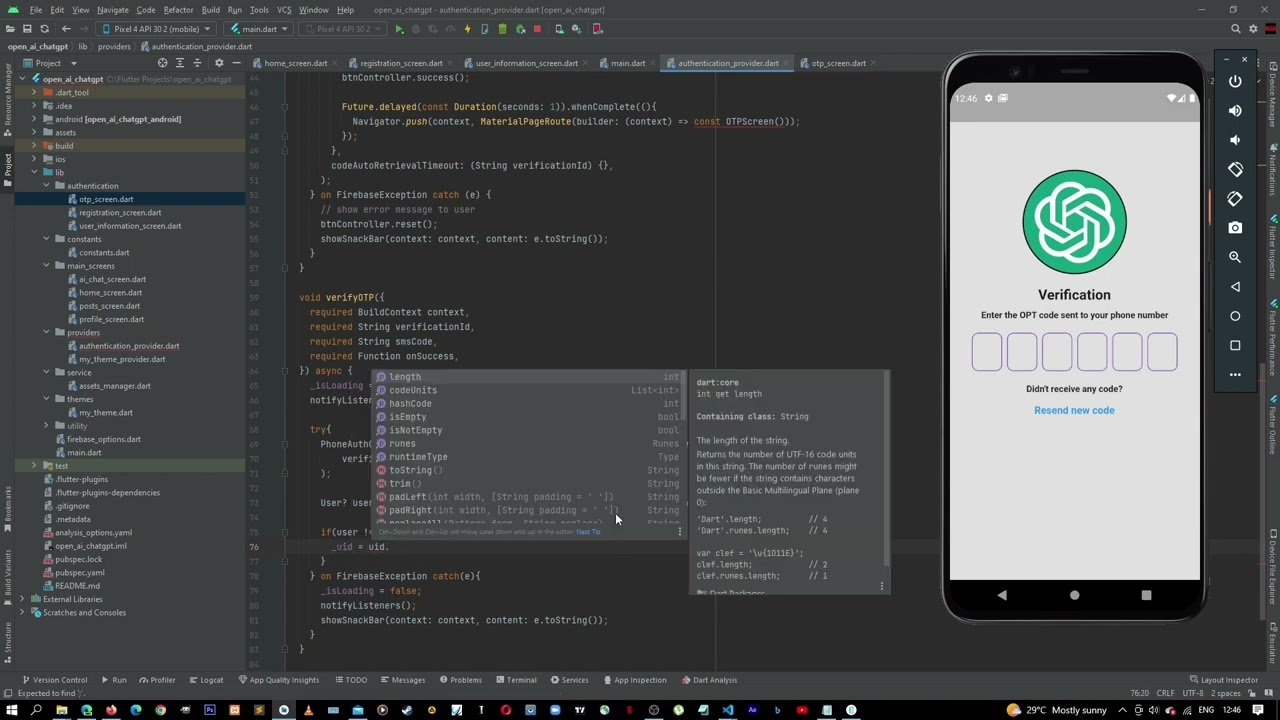Click Search Everywhere magnifier top right
The image size is (1280, 720).
click(1236, 29)
